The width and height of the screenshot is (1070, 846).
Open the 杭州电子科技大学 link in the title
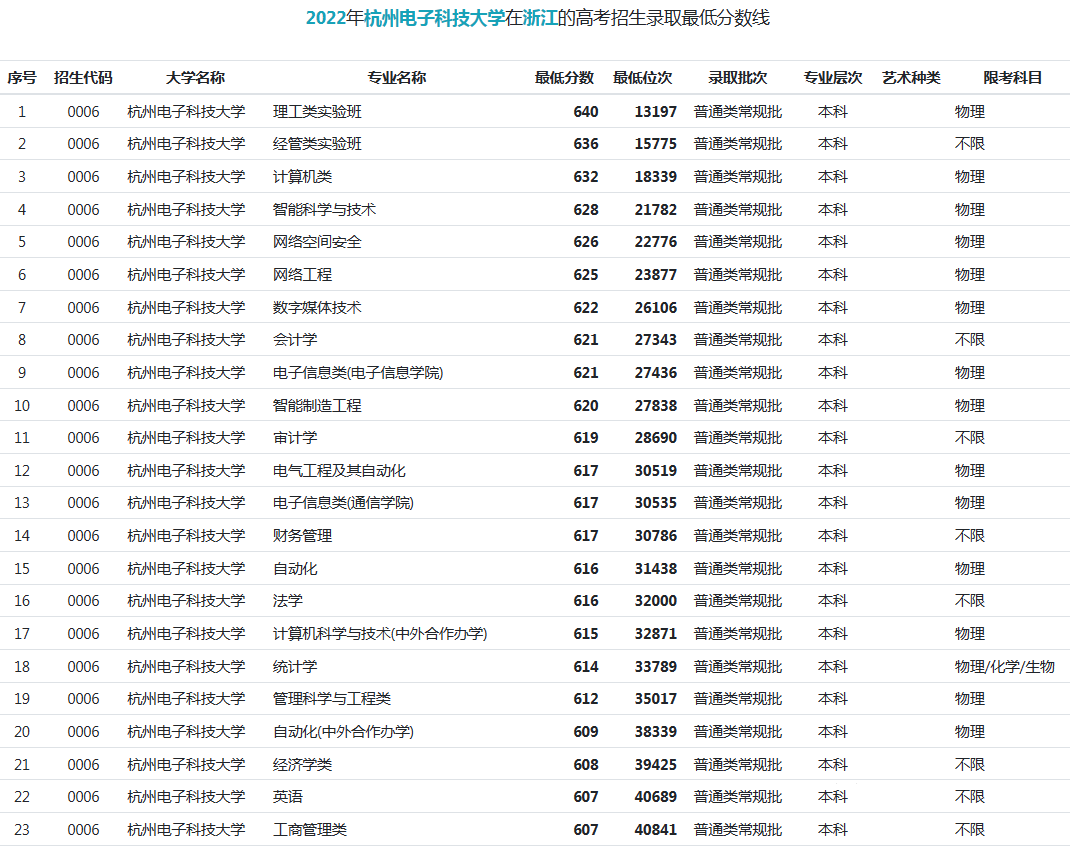point(434,18)
